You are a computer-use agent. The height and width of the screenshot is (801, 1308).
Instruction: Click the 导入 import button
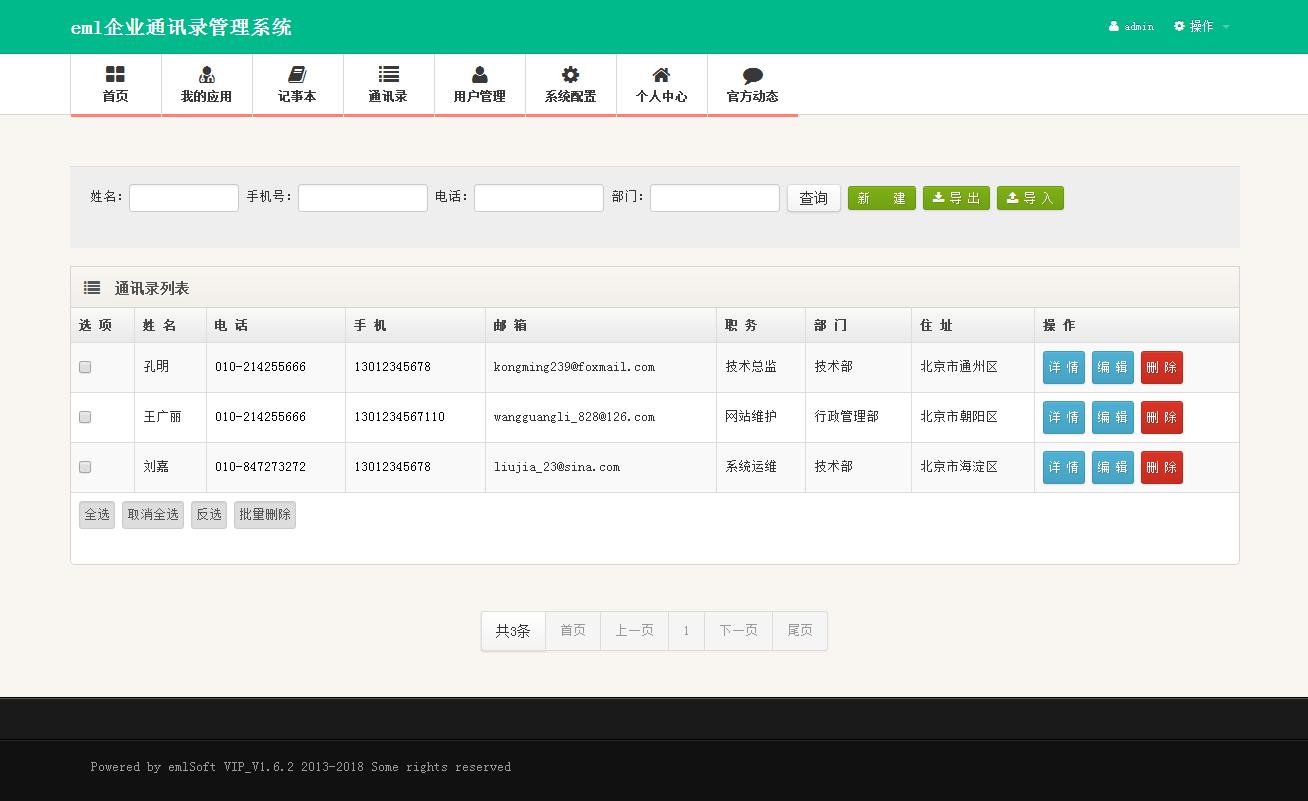[x=1030, y=198]
